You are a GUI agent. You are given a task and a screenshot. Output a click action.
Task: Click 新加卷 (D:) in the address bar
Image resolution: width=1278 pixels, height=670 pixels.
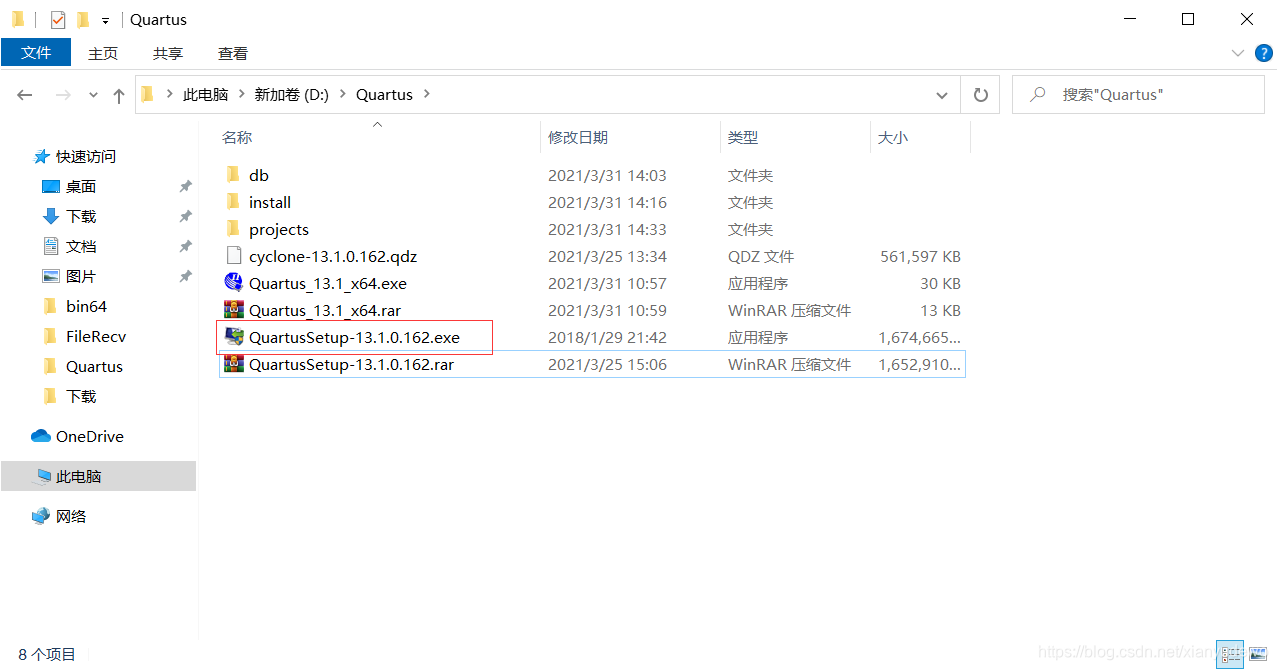click(x=291, y=95)
